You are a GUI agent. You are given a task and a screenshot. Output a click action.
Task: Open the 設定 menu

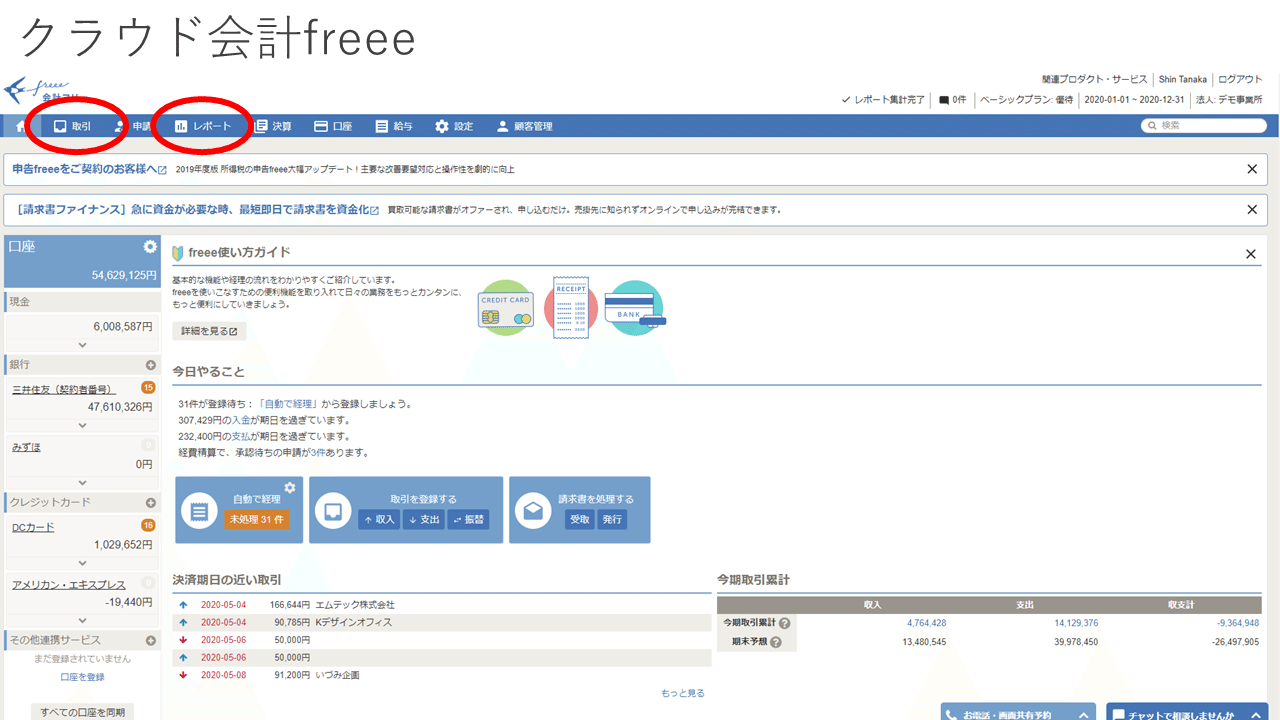(454, 127)
